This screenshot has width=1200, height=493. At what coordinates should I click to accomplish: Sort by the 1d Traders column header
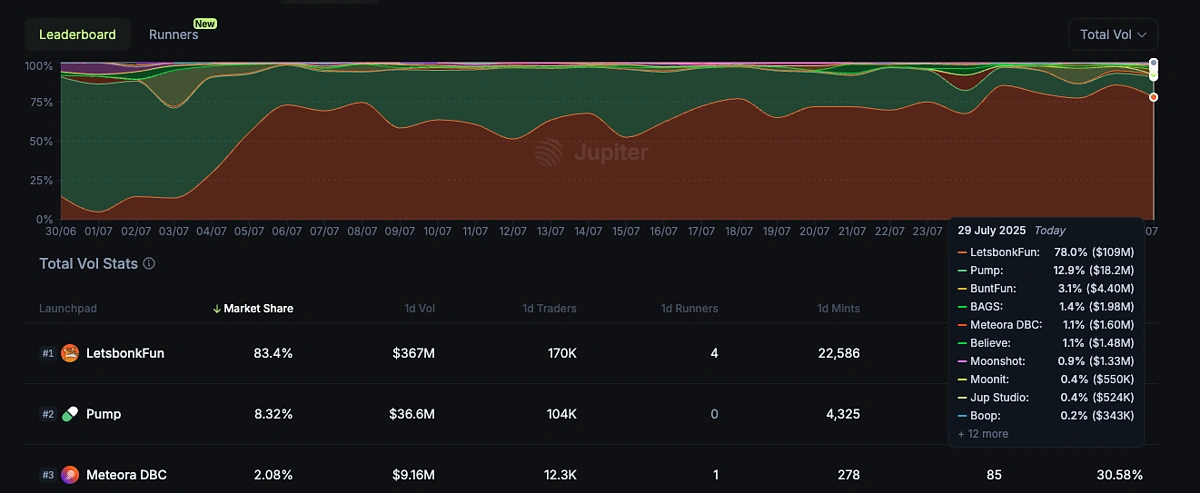click(x=549, y=309)
